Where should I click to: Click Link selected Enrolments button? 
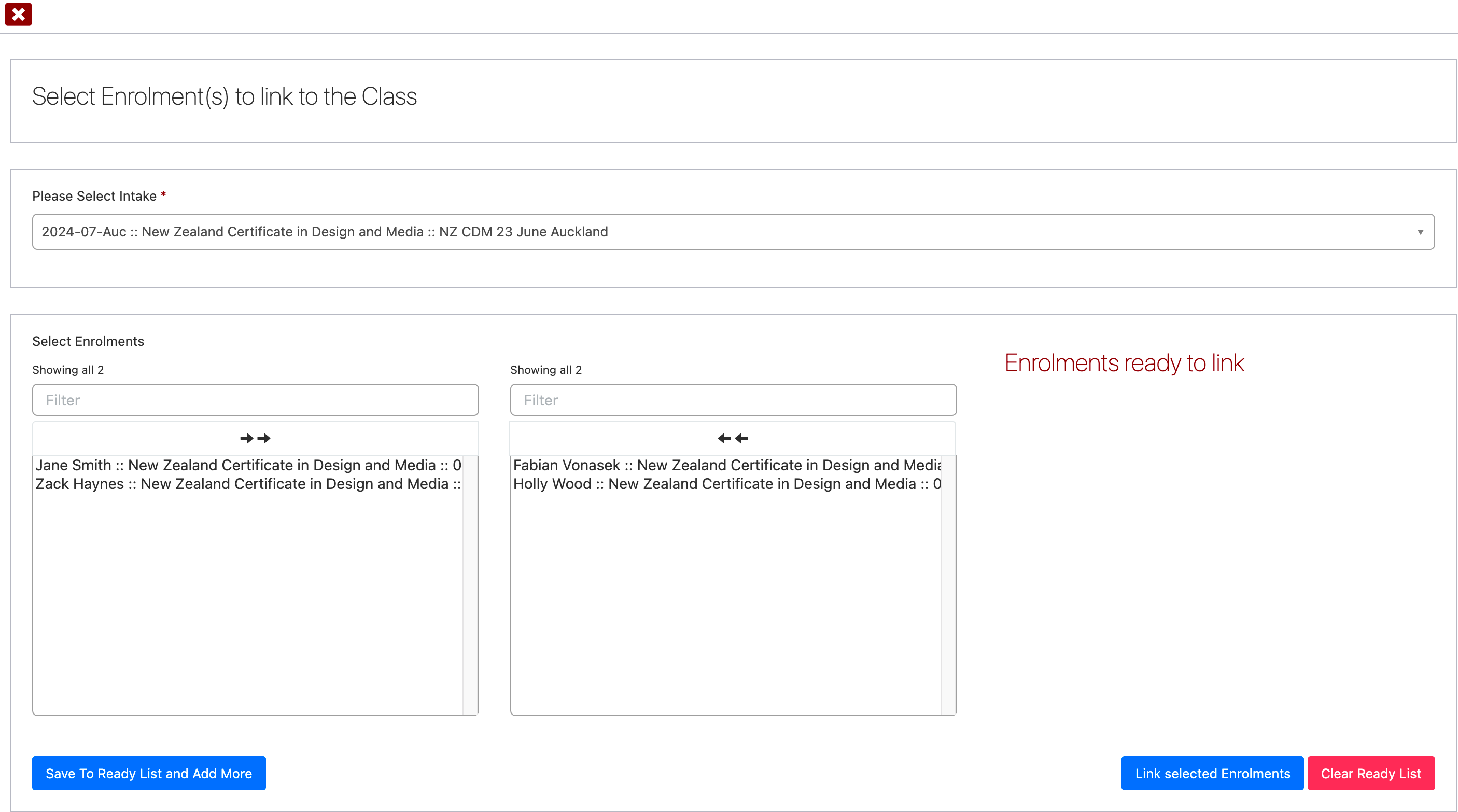pyautogui.click(x=1212, y=773)
